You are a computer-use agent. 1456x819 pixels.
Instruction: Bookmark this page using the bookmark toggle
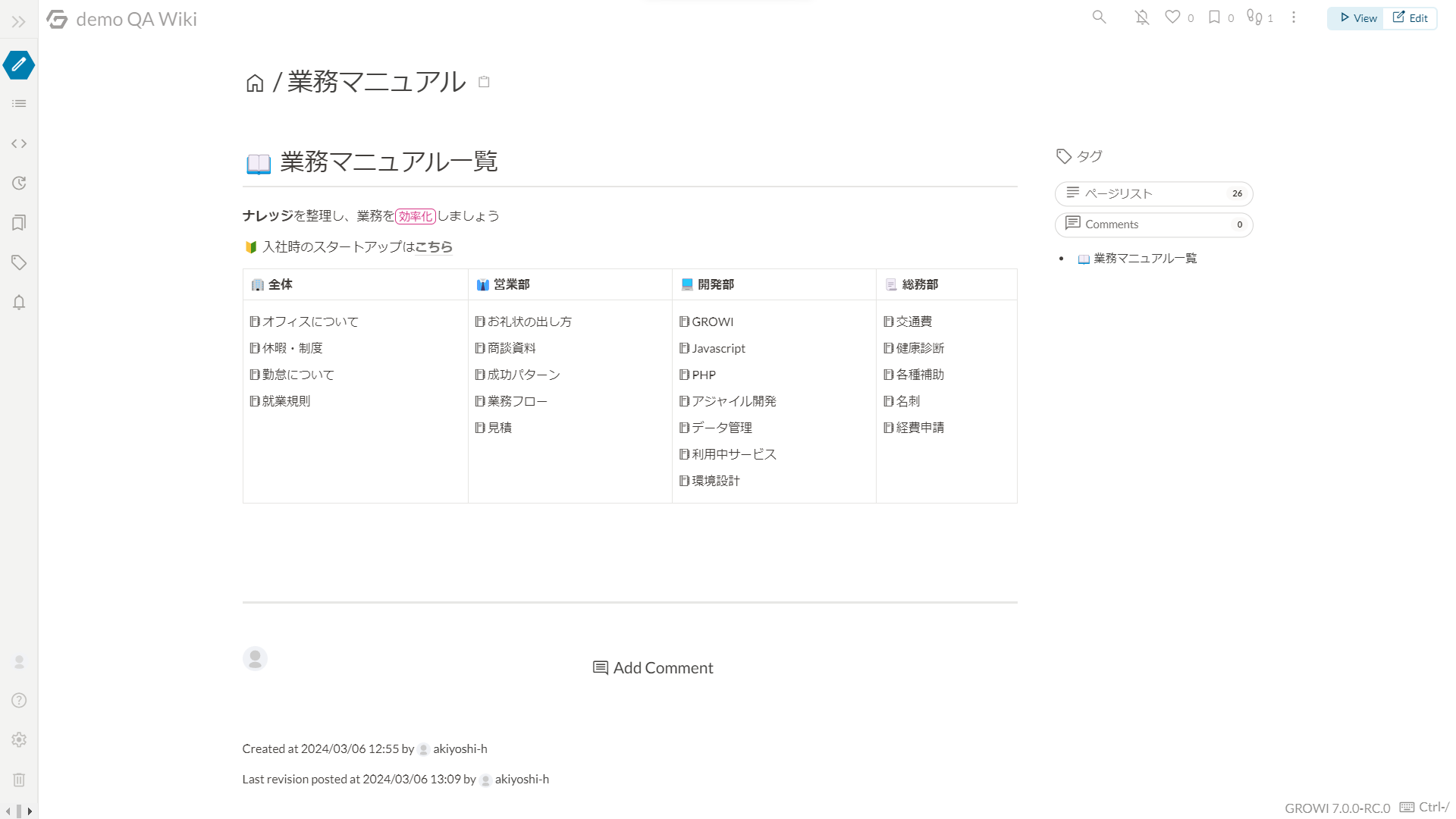(x=1213, y=17)
